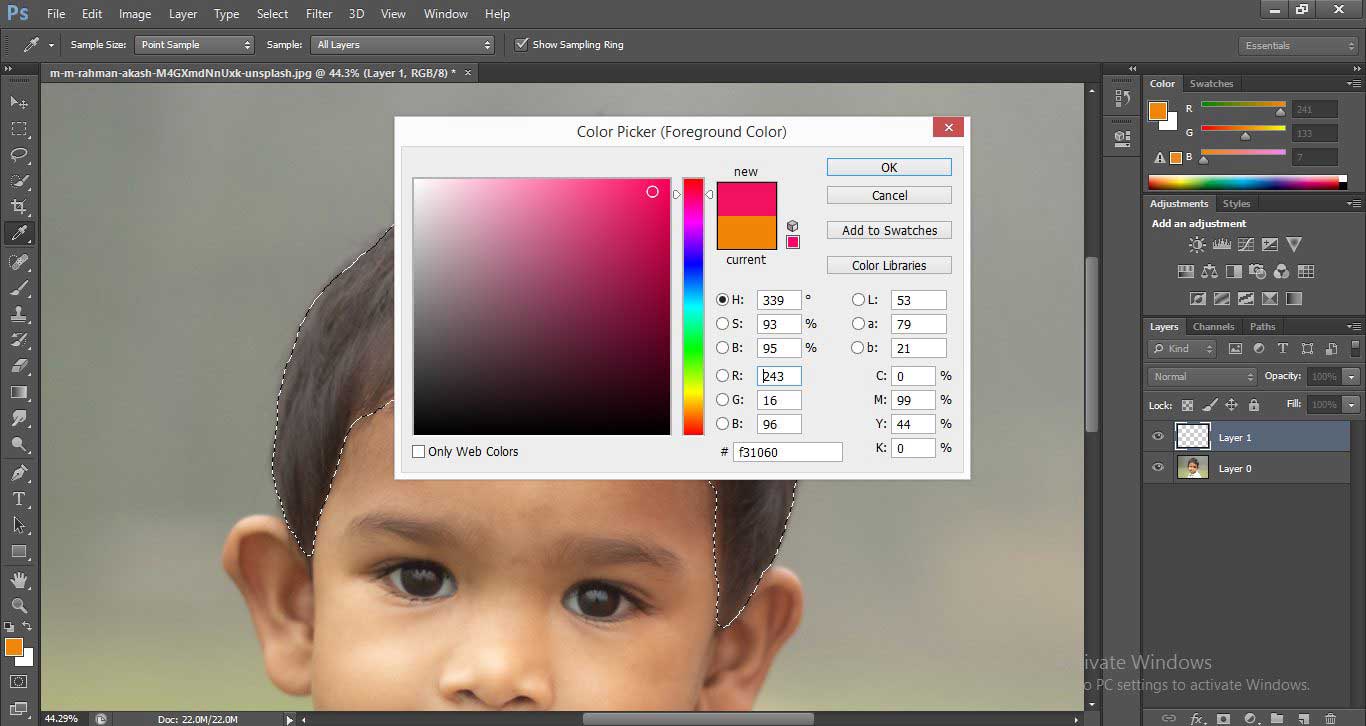Uncheck the Only Web Colors checkbox

pyautogui.click(x=418, y=451)
